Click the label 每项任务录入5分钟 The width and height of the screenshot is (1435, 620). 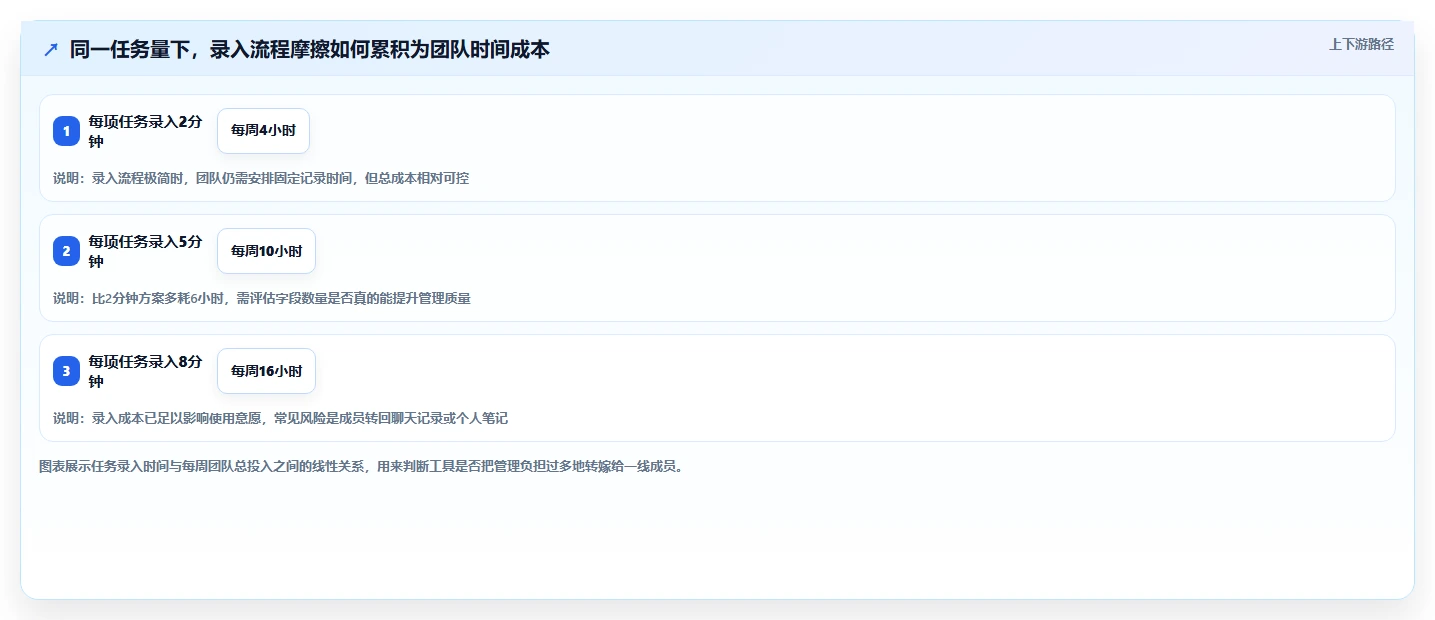tap(146, 251)
